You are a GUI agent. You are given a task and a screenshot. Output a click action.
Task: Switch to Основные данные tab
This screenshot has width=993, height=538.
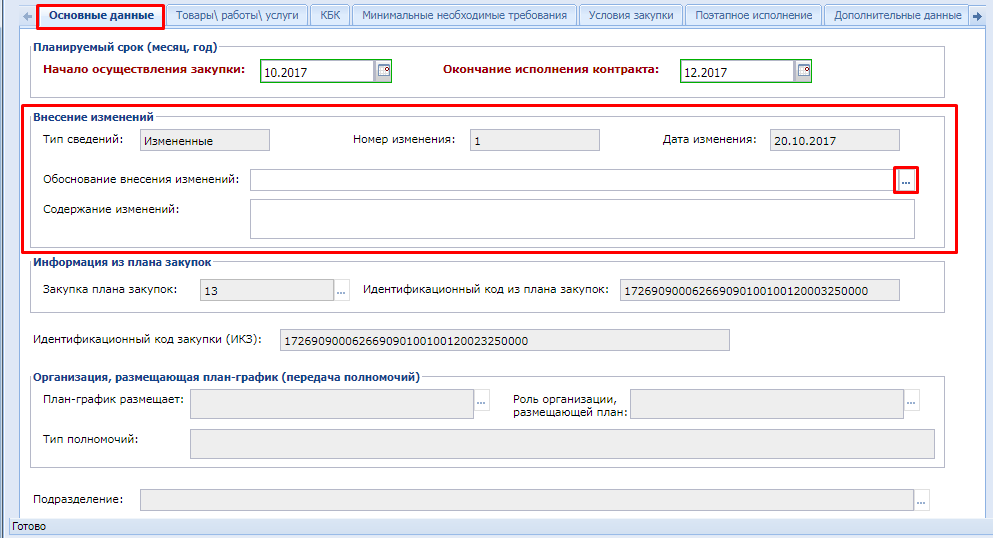101,16
